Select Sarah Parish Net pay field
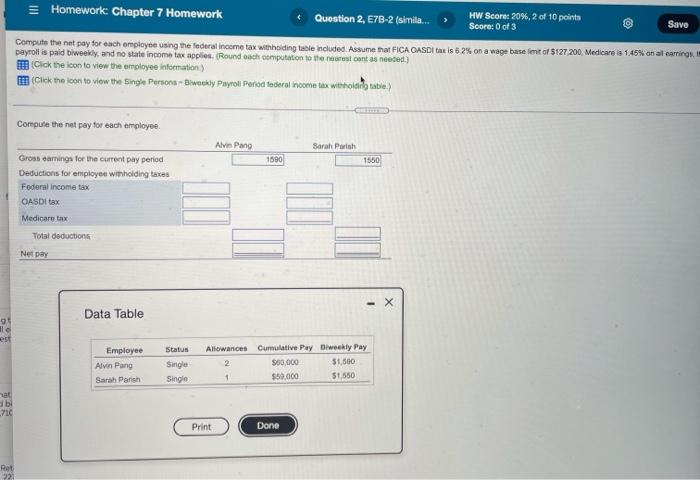 358,250
